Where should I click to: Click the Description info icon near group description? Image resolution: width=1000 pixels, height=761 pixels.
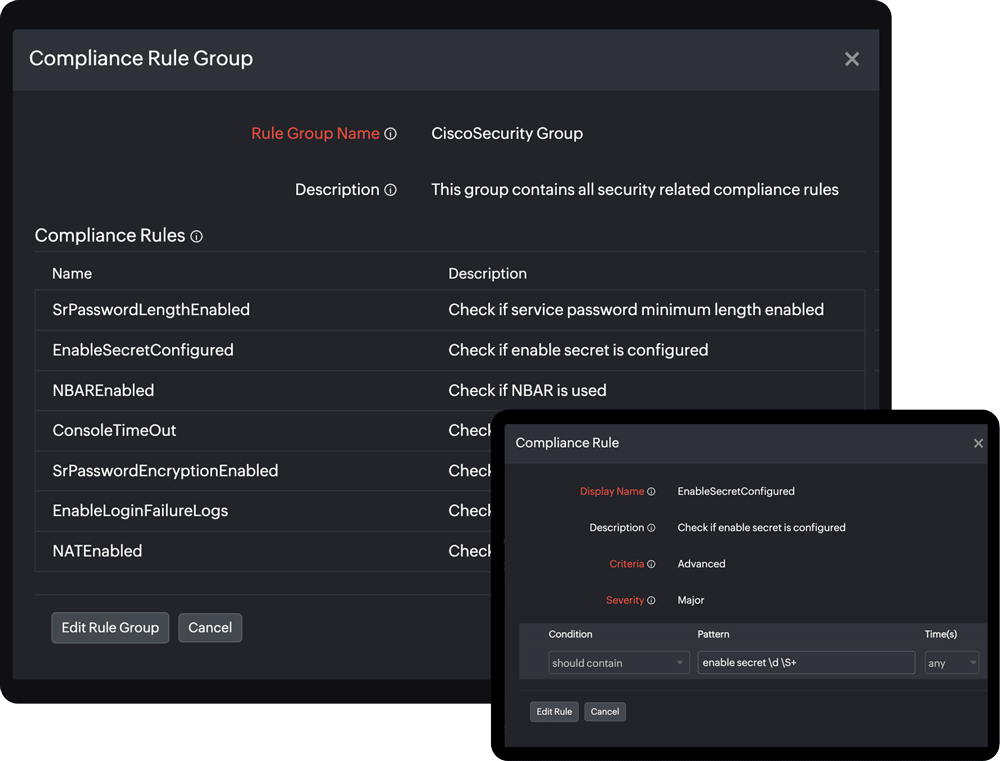click(x=392, y=189)
